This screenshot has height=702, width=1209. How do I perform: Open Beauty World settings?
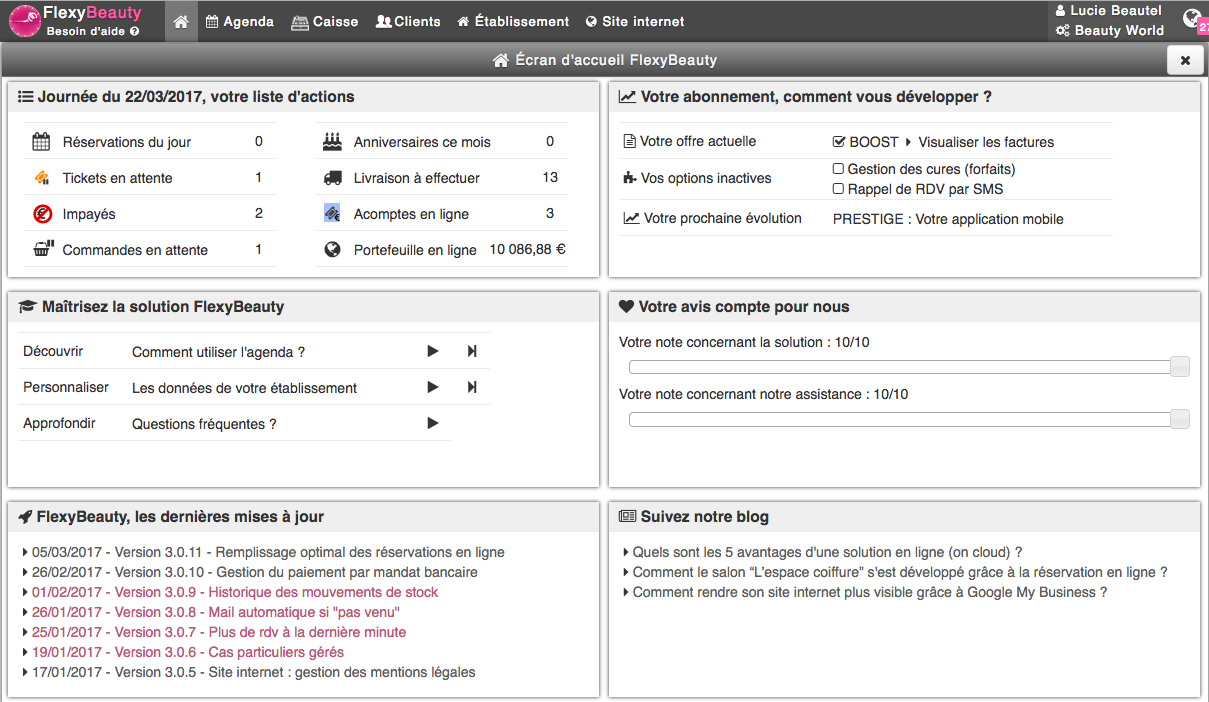click(x=1109, y=30)
